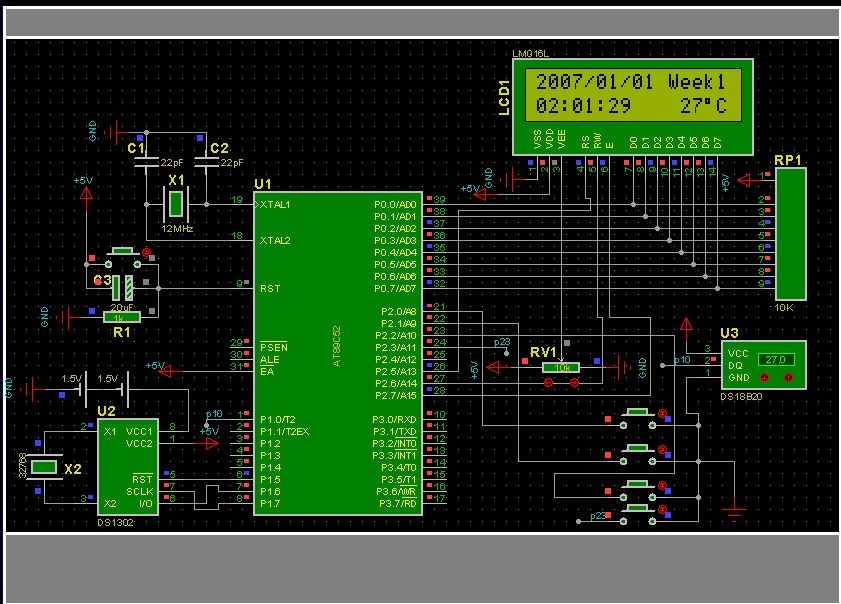This screenshot has height=604, width=841.
Task: Toggle red latch dot of topmost push button
Action: (661, 412)
